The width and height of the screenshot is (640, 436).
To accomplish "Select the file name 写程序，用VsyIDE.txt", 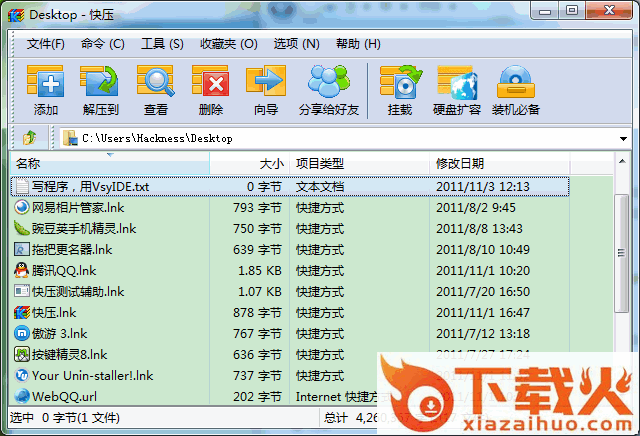I will click(90, 187).
